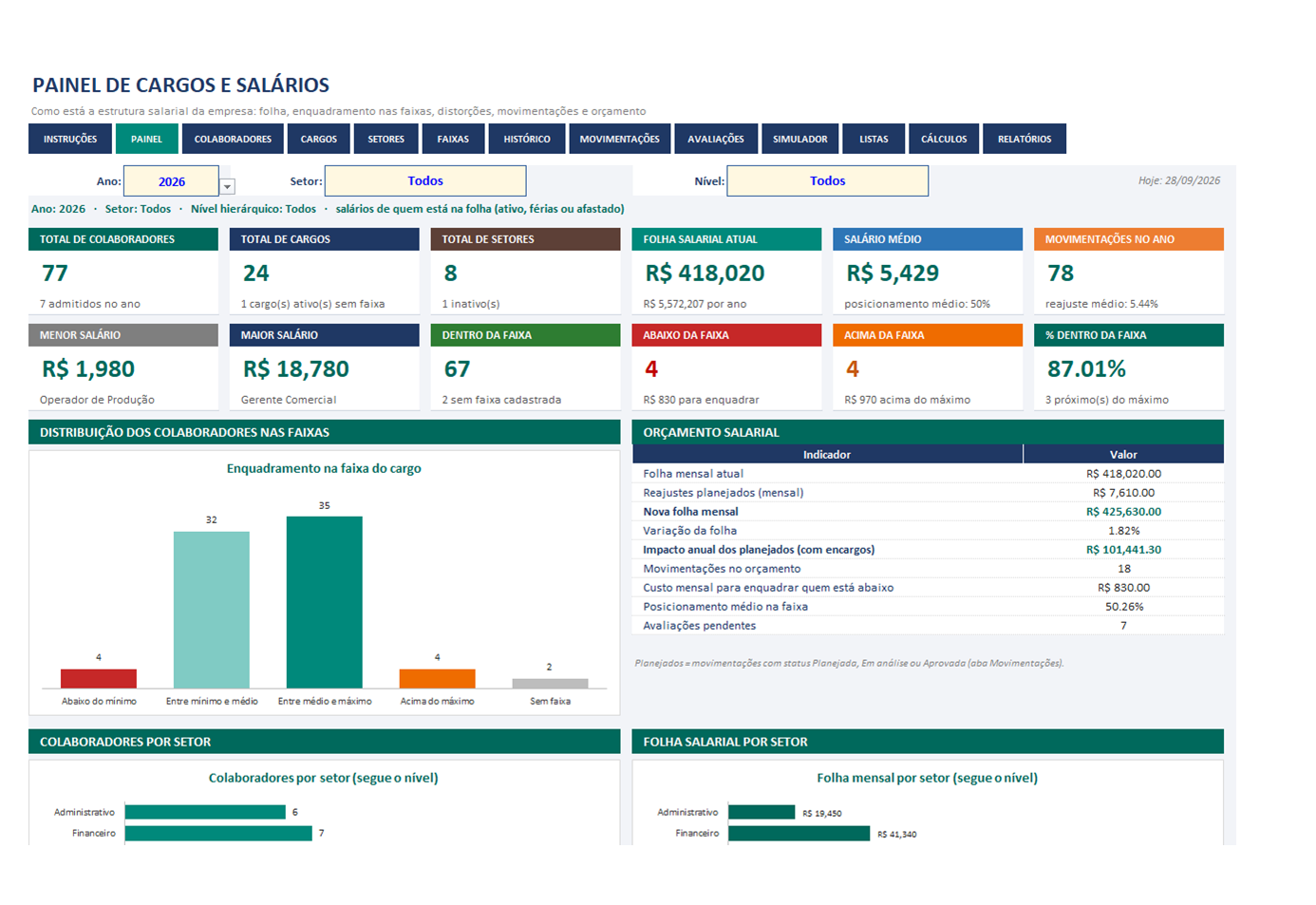This screenshot has width=1316, height=905.
Task: Select the 'Gerente Comercial' label
Action: click(x=289, y=400)
